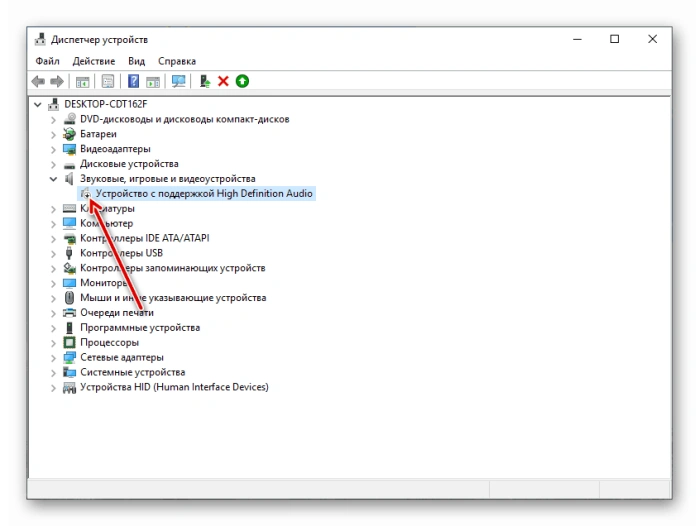Open the Properties toolbar icon
This screenshot has width=699, height=526.
108,82
